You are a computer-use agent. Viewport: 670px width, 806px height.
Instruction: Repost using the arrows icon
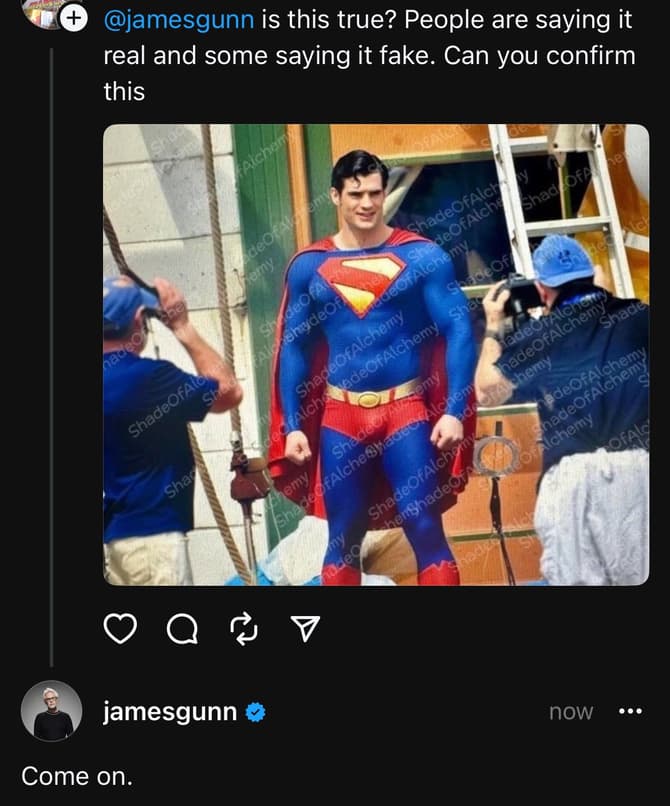pos(244,628)
